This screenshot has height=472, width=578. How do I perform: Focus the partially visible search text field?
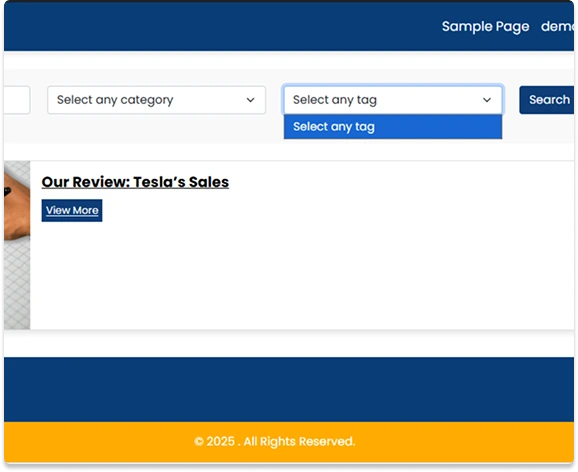(x=17, y=100)
